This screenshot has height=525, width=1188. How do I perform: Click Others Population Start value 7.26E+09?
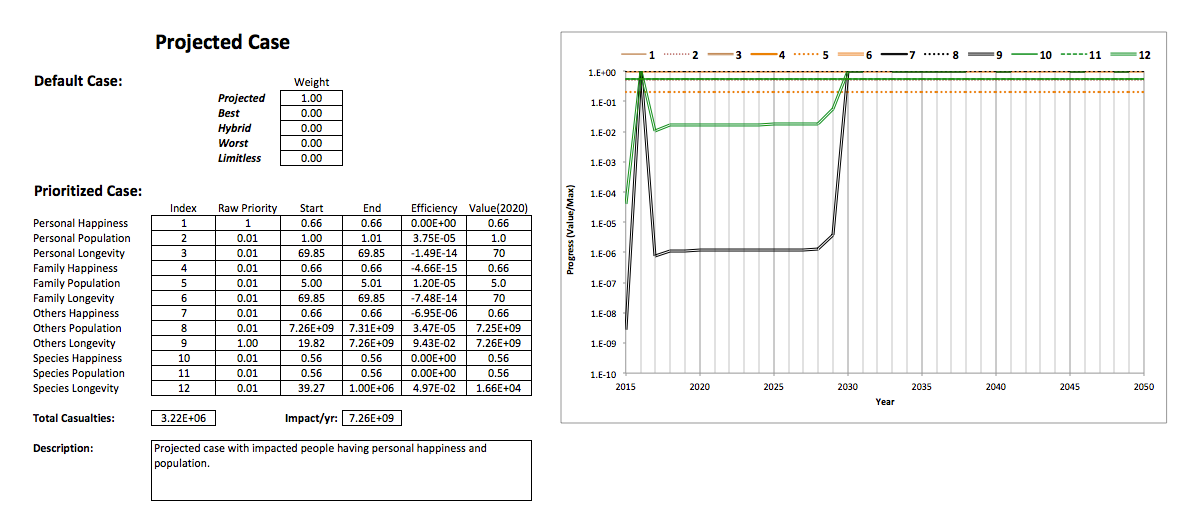pyautogui.click(x=311, y=328)
